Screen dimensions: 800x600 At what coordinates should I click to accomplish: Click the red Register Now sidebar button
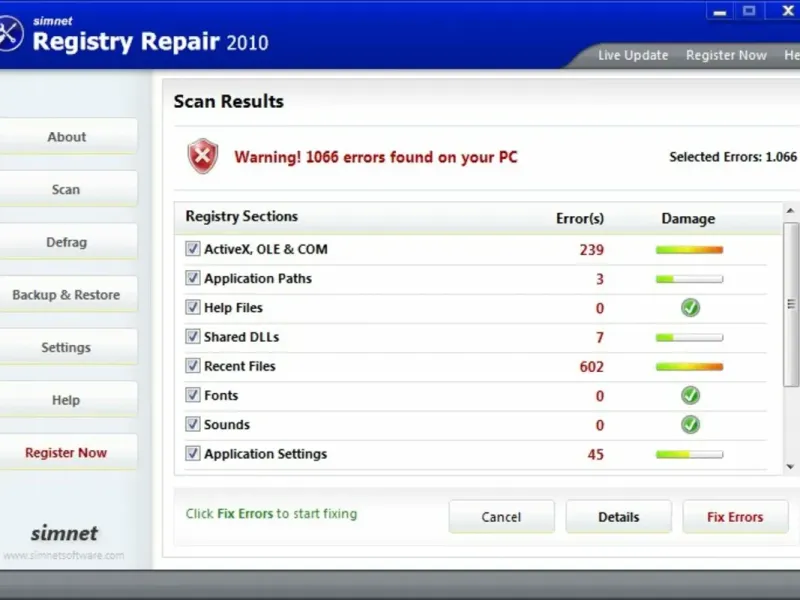tap(66, 452)
